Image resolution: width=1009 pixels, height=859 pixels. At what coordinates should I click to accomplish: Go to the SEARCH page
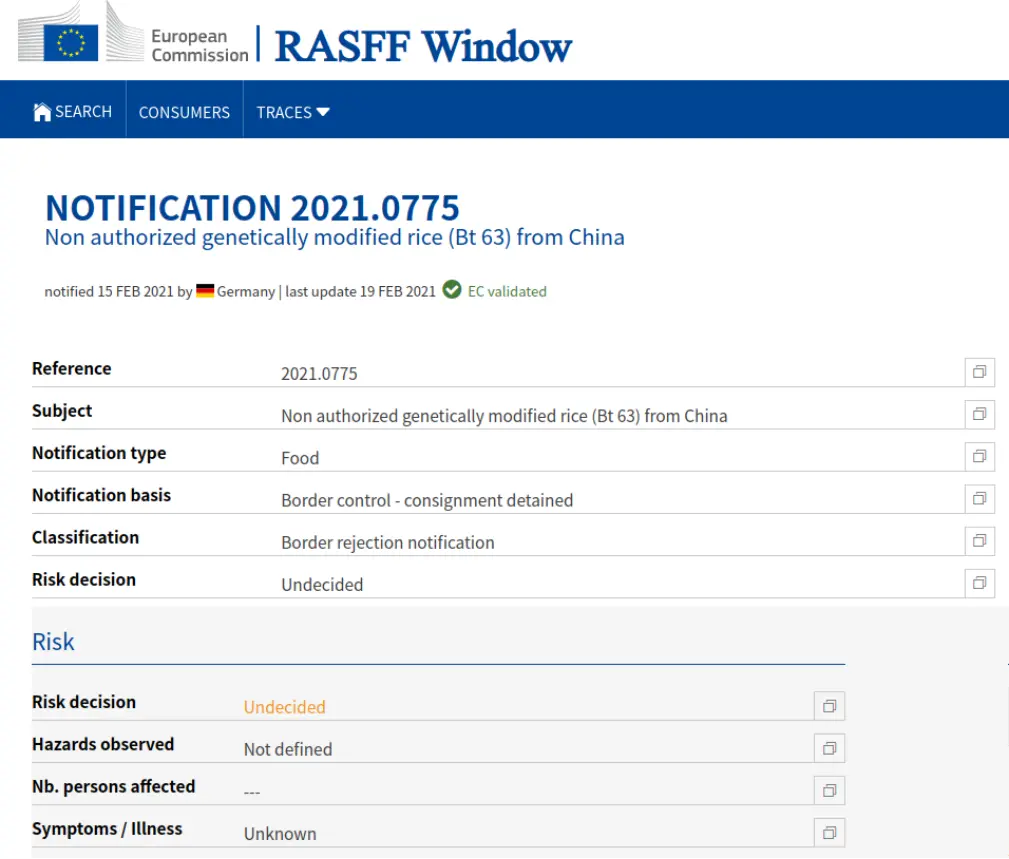click(x=83, y=112)
